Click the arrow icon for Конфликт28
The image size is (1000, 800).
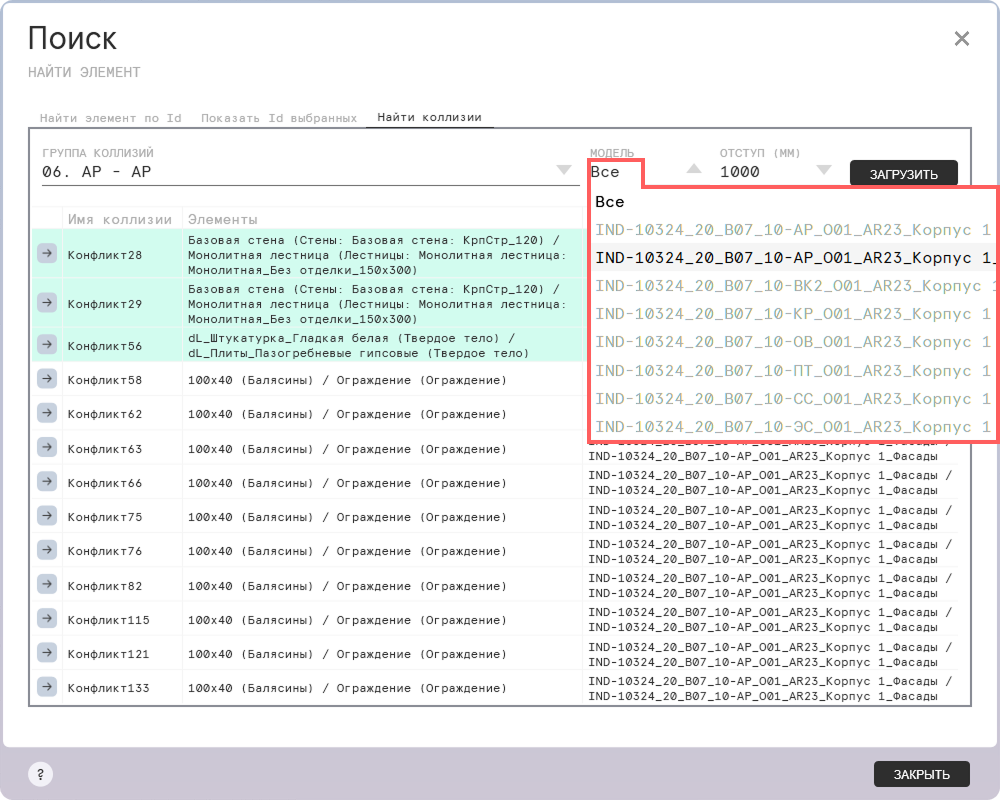(x=47, y=254)
